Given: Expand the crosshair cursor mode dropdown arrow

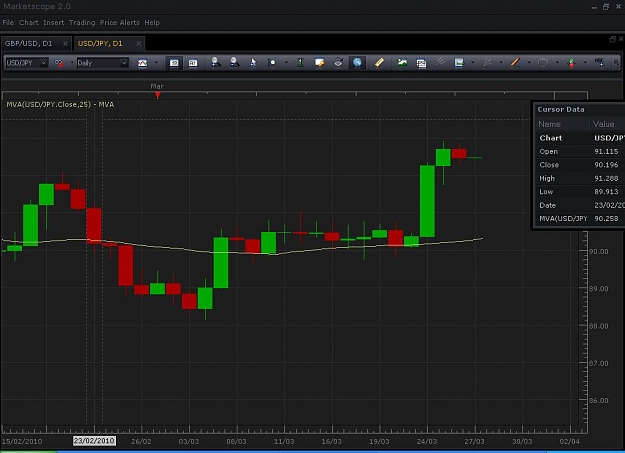Looking at the screenshot, I should [286, 63].
